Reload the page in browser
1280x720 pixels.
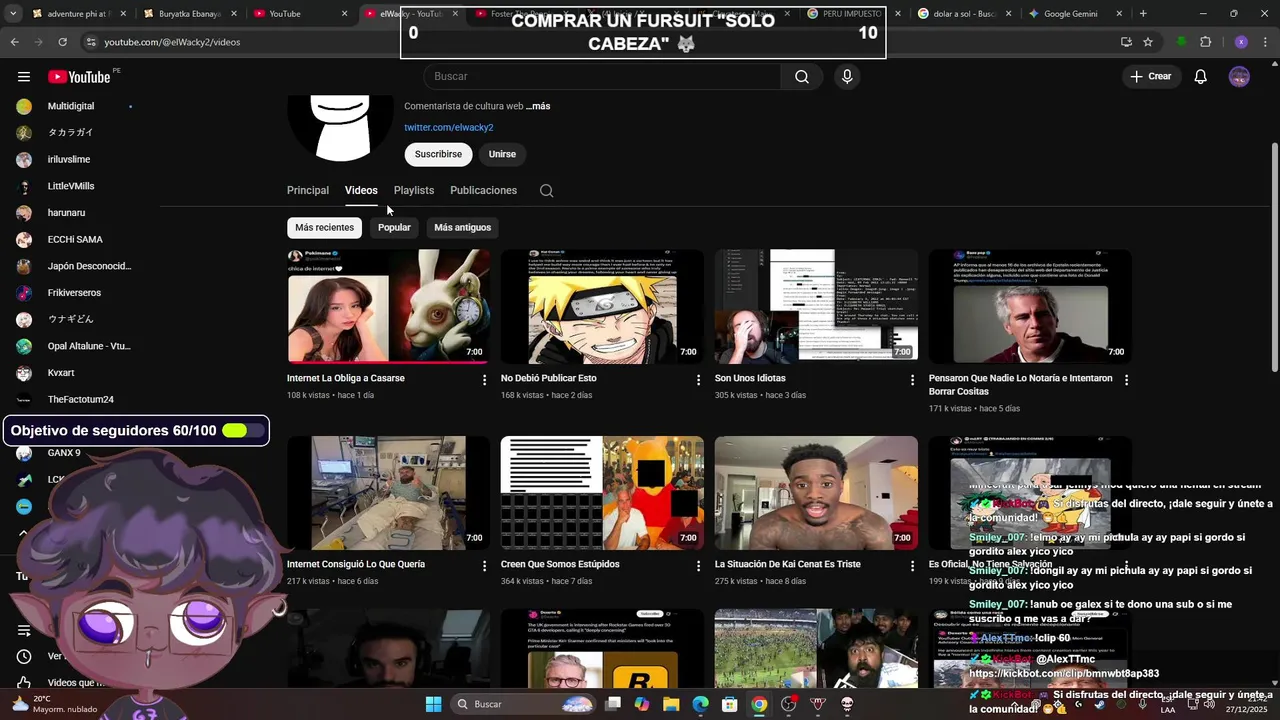pyautogui.click(x=62, y=42)
